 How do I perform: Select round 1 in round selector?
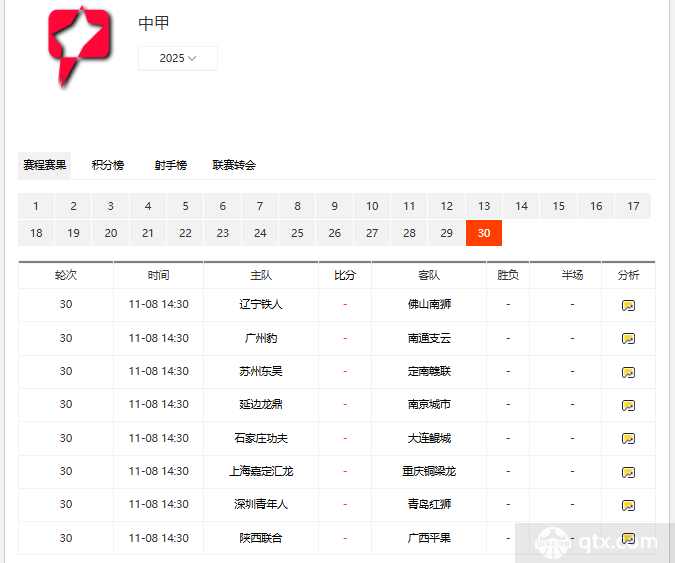36,206
